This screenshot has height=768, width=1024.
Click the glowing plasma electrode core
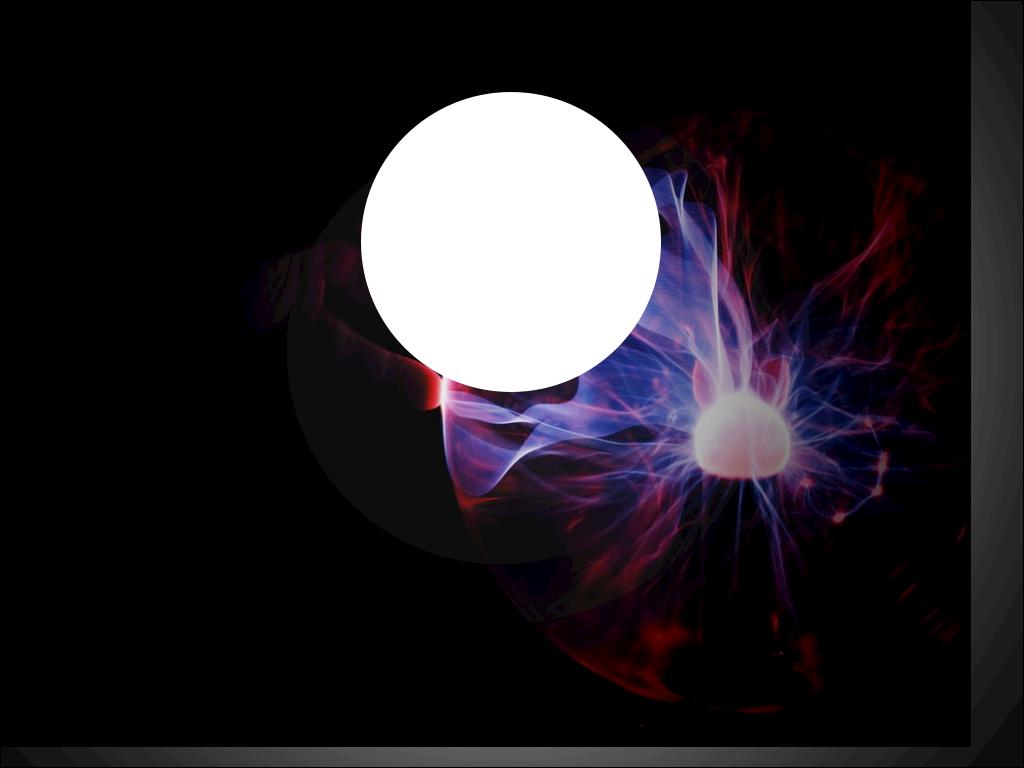coord(742,436)
